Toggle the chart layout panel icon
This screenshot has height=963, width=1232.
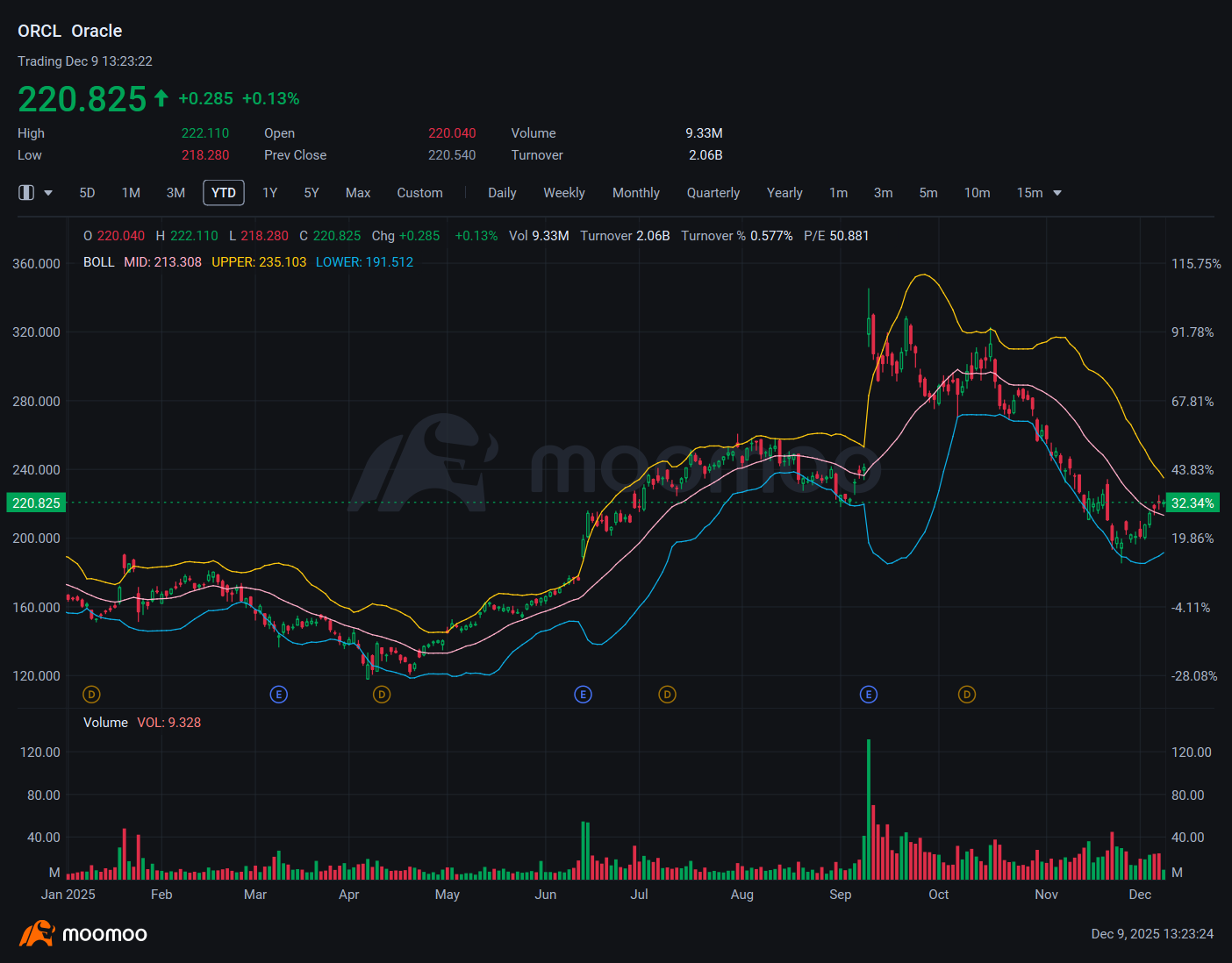point(26,193)
